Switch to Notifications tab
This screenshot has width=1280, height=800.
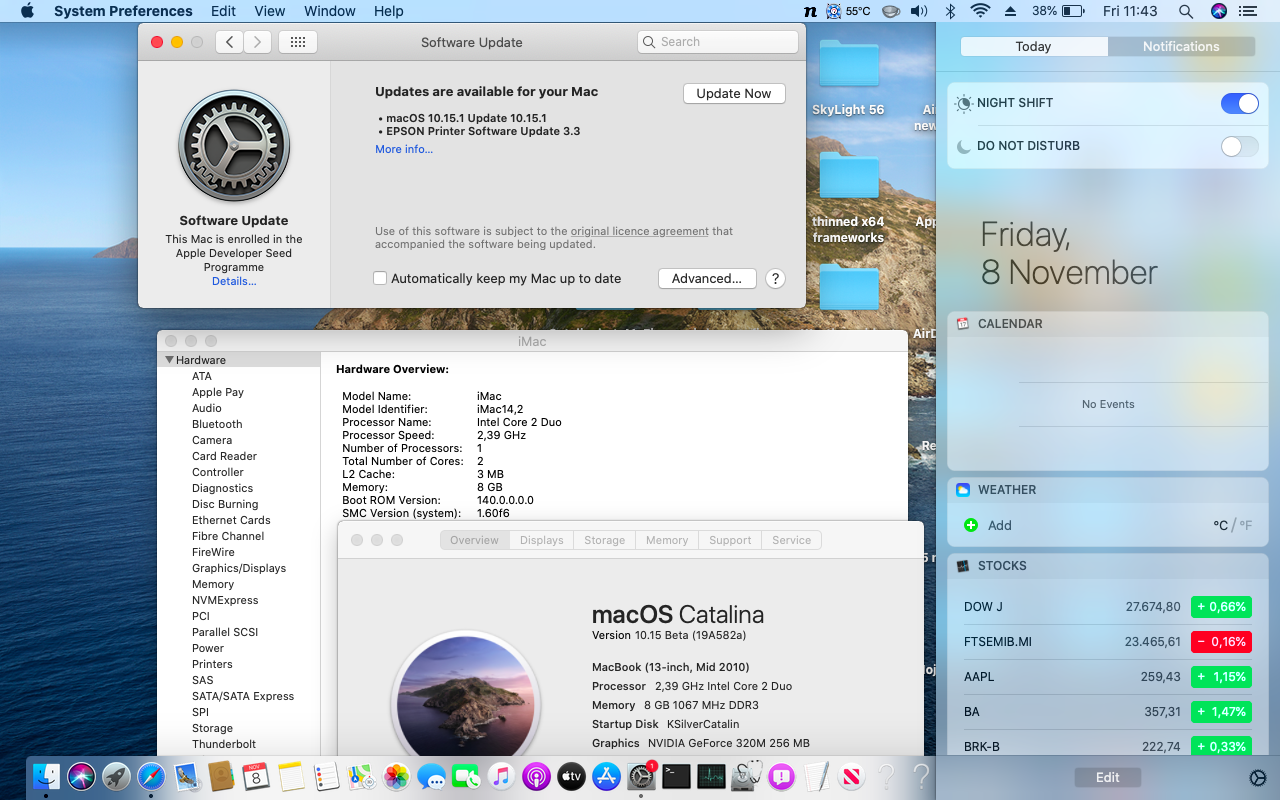tap(1181, 47)
